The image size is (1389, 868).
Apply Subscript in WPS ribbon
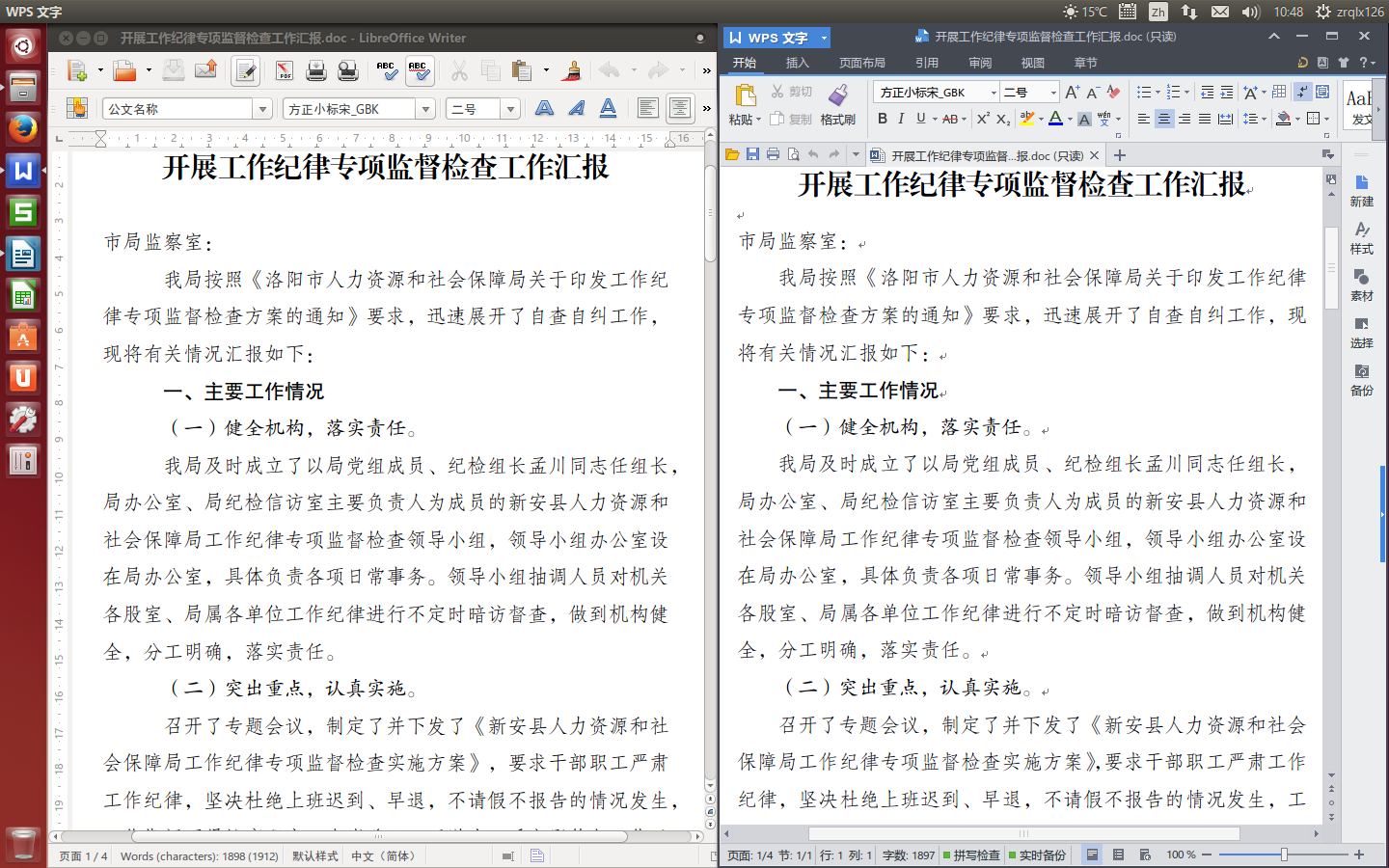pos(1003,119)
